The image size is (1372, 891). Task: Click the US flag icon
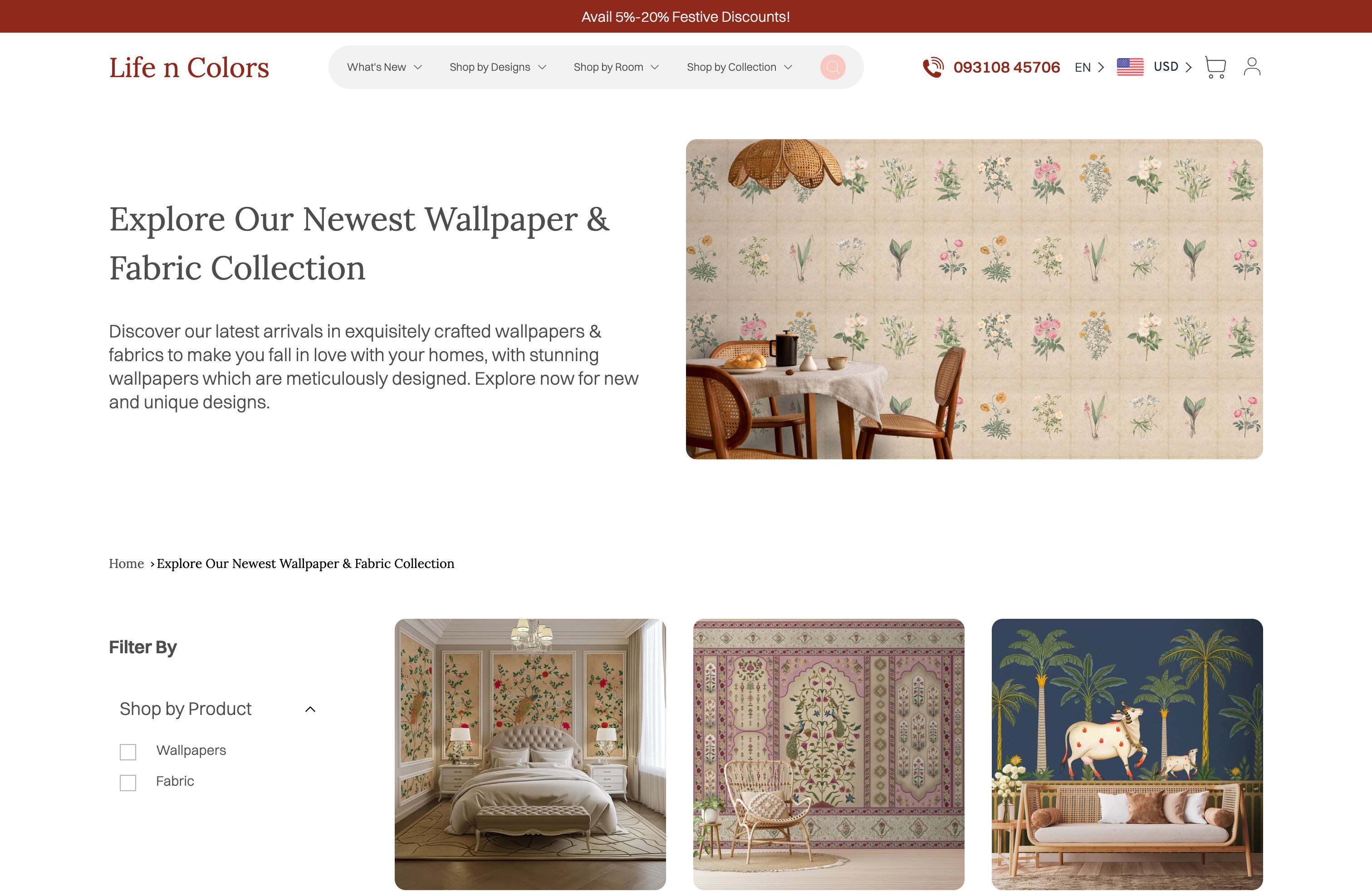pyautogui.click(x=1130, y=67)
